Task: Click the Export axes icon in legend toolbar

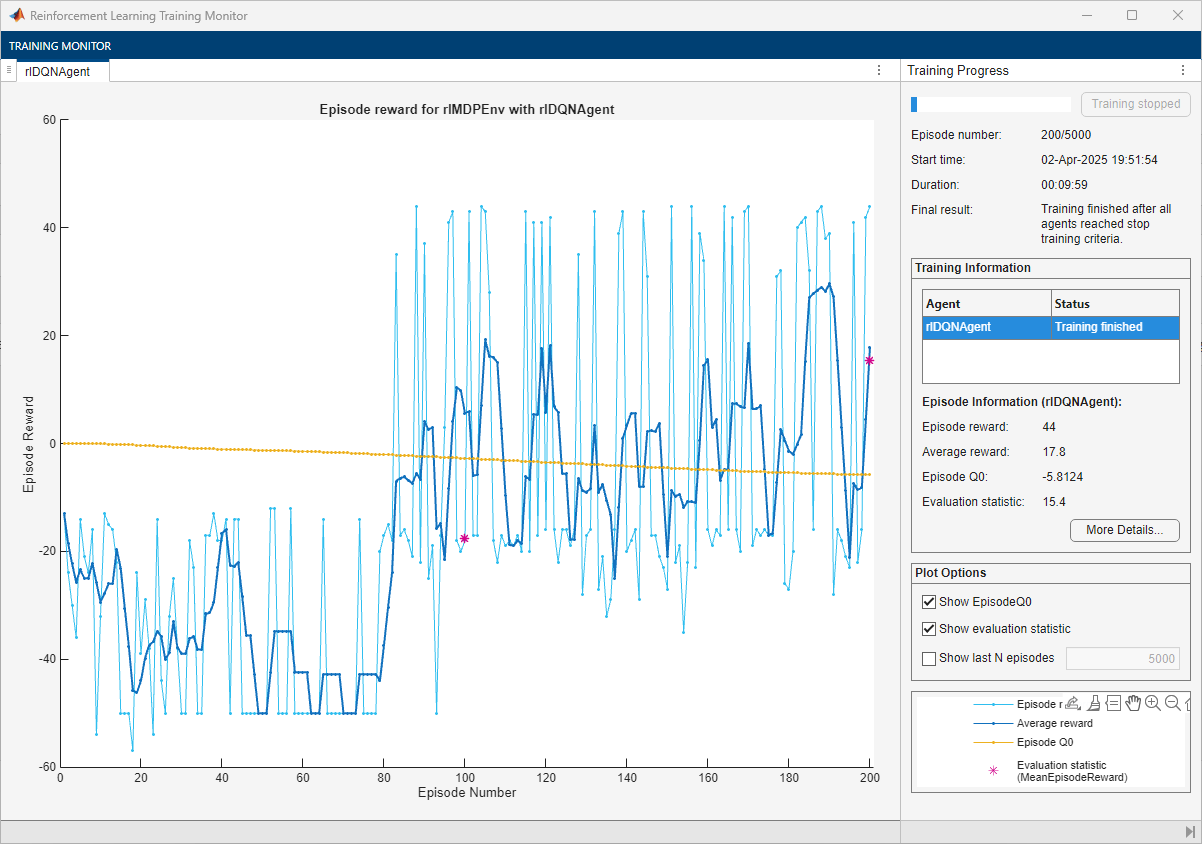Action: click(x=1073, y=703)
